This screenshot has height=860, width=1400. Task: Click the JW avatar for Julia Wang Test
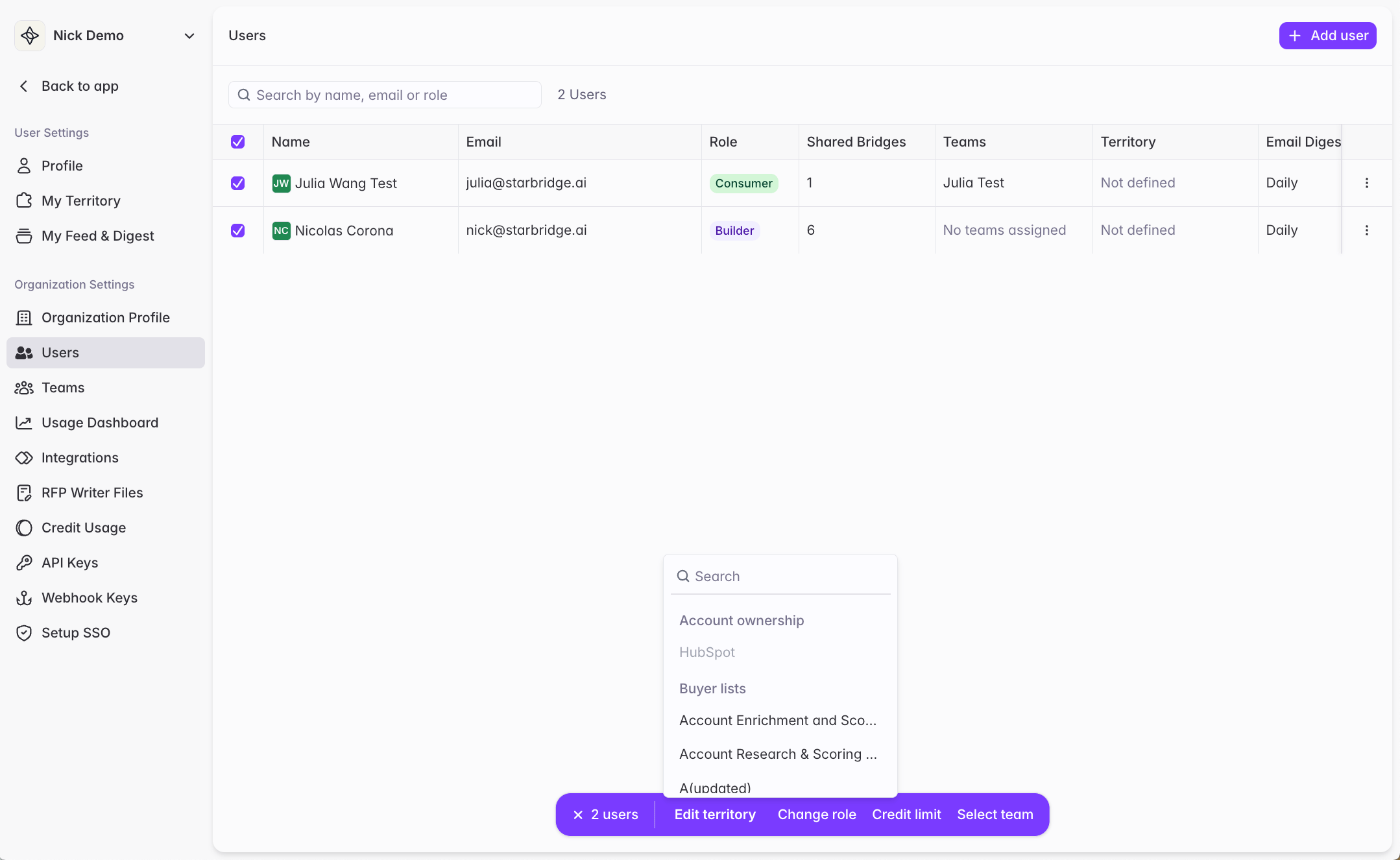281,184
